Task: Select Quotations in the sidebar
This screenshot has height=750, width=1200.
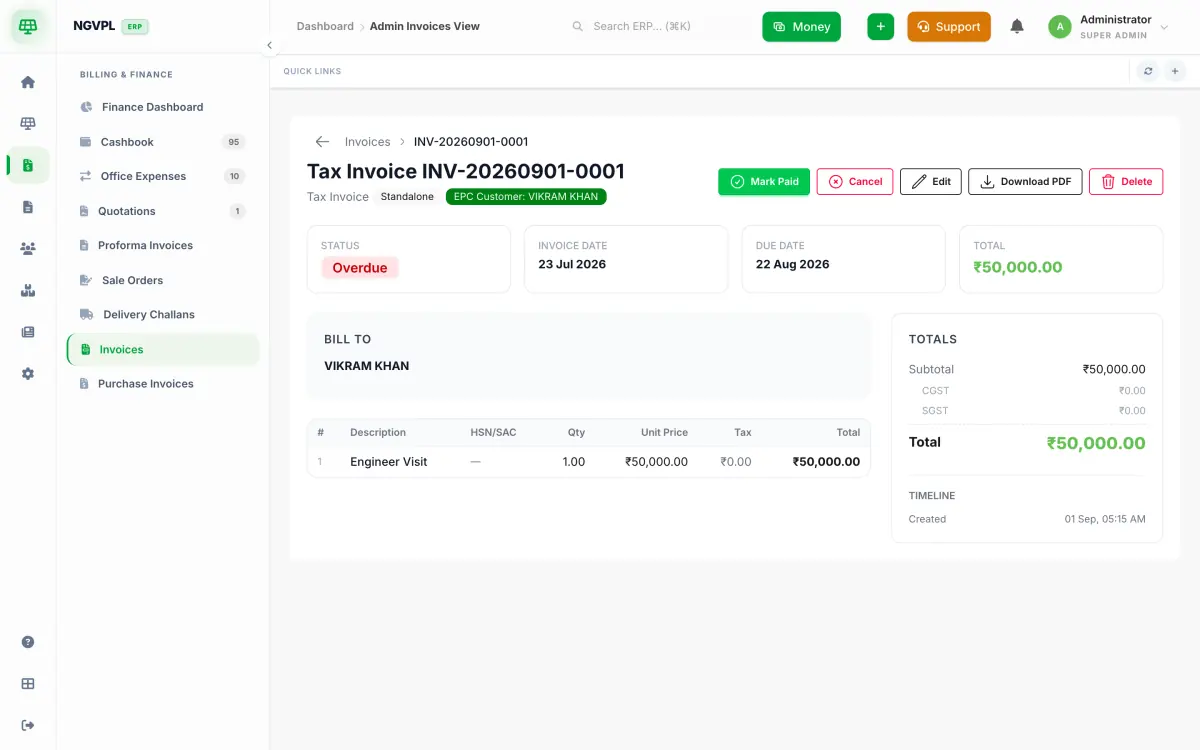Action: tap(163, 211)
